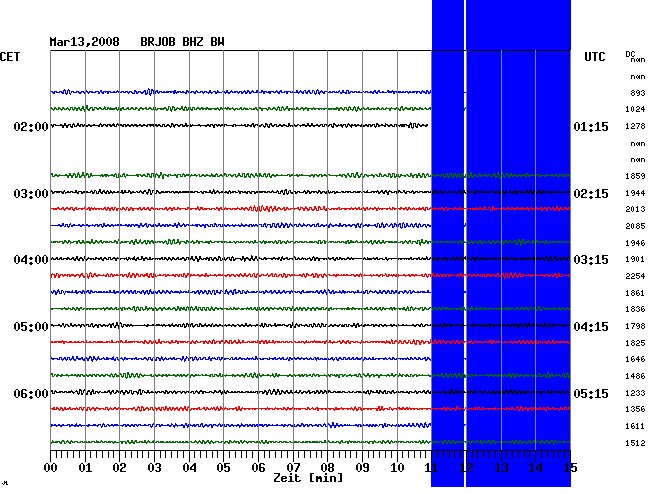Image resolution: width=650 pixels, height=494 pixels.
Task: Click the DC value "2013"
Action: point(635,209)
